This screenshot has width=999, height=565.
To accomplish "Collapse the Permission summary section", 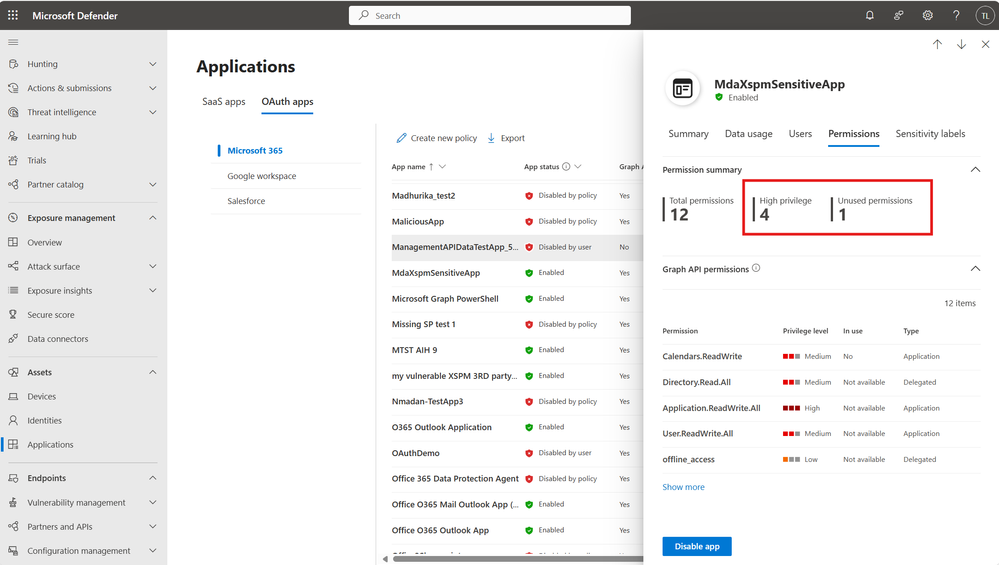I will tap(975, 169).
